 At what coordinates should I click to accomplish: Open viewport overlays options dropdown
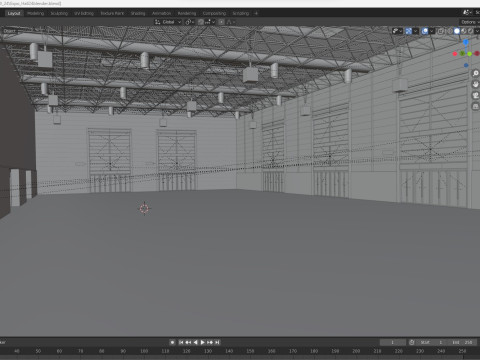tap(432, 31)
